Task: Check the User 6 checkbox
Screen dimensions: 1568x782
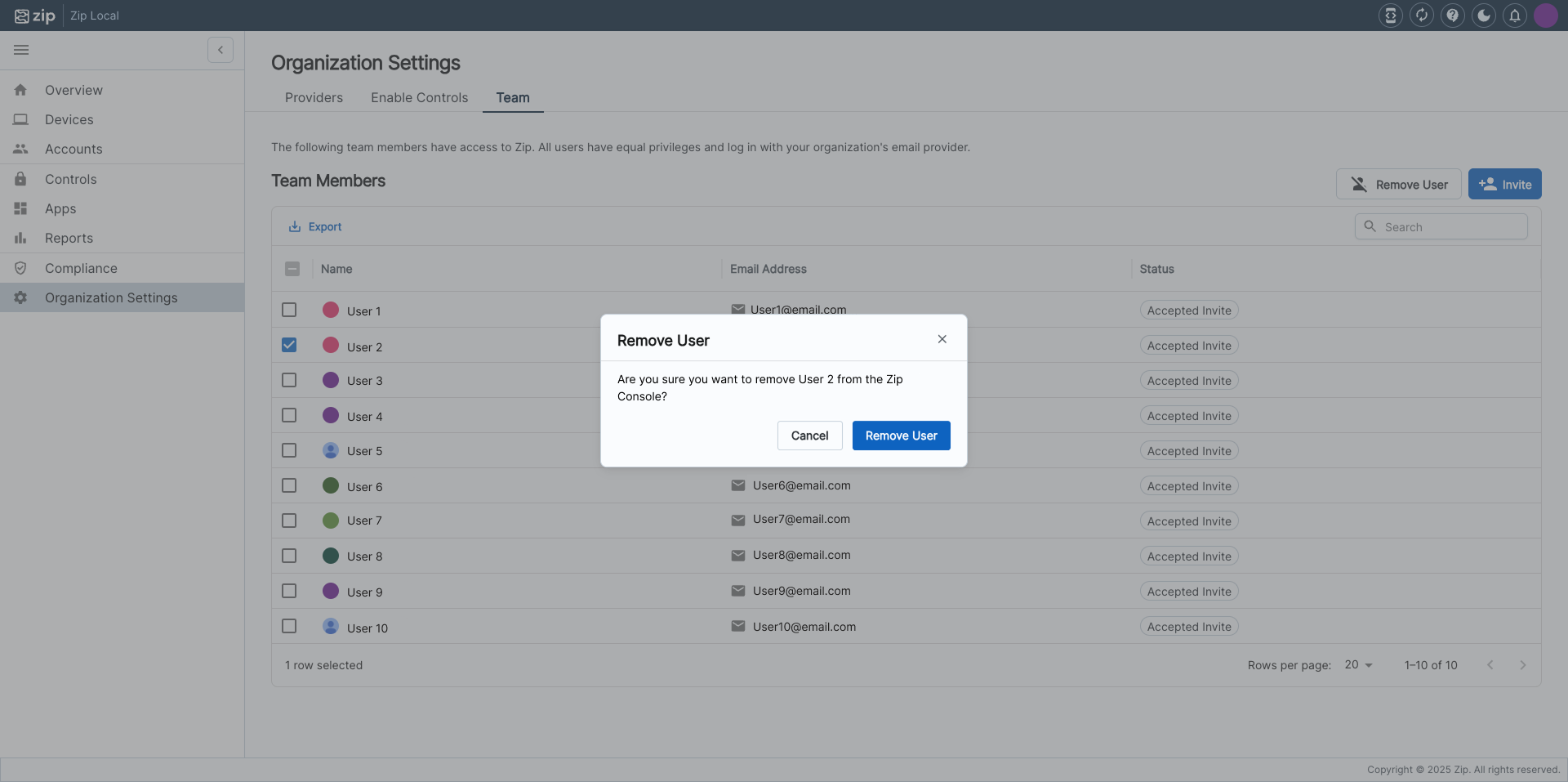Action: coord(289,485)
